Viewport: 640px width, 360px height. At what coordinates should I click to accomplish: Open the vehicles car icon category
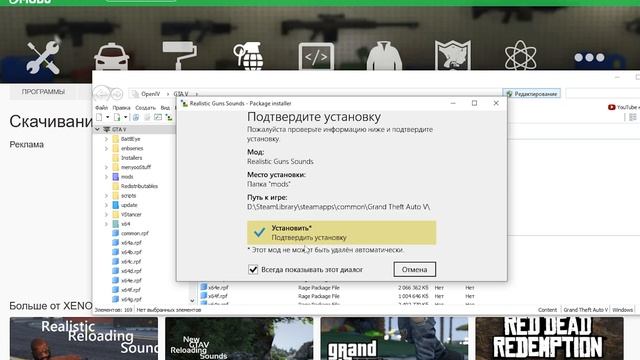point(111,56)
